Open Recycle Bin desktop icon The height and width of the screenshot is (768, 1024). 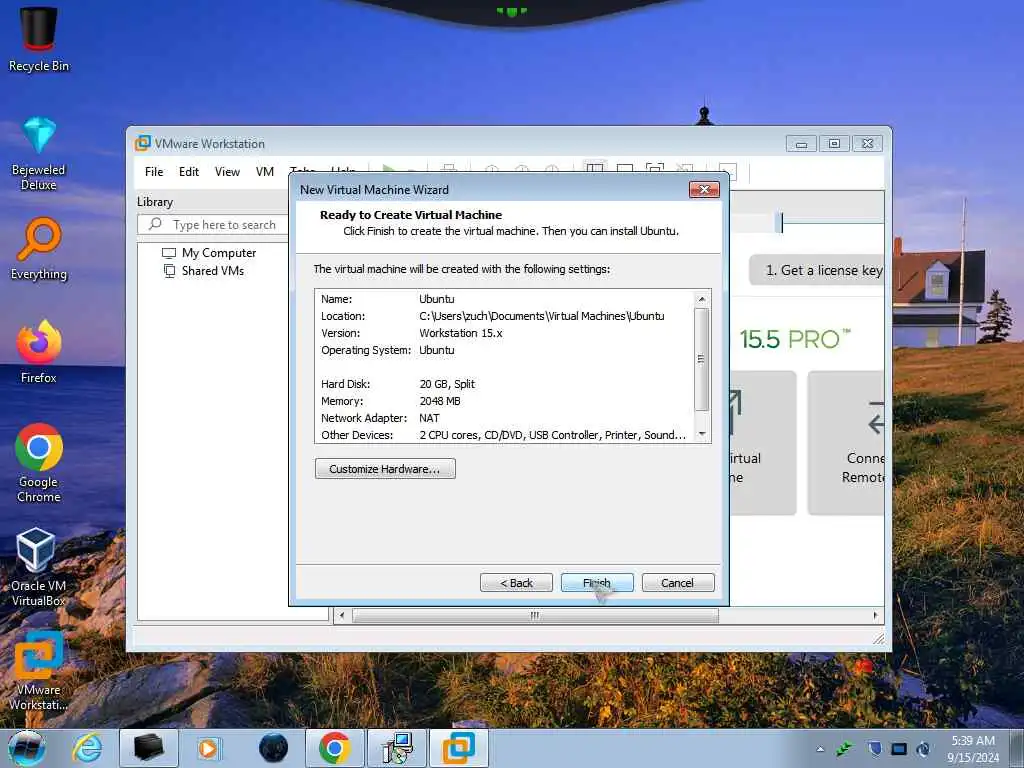pyautogui.click(x=39, y=38)
